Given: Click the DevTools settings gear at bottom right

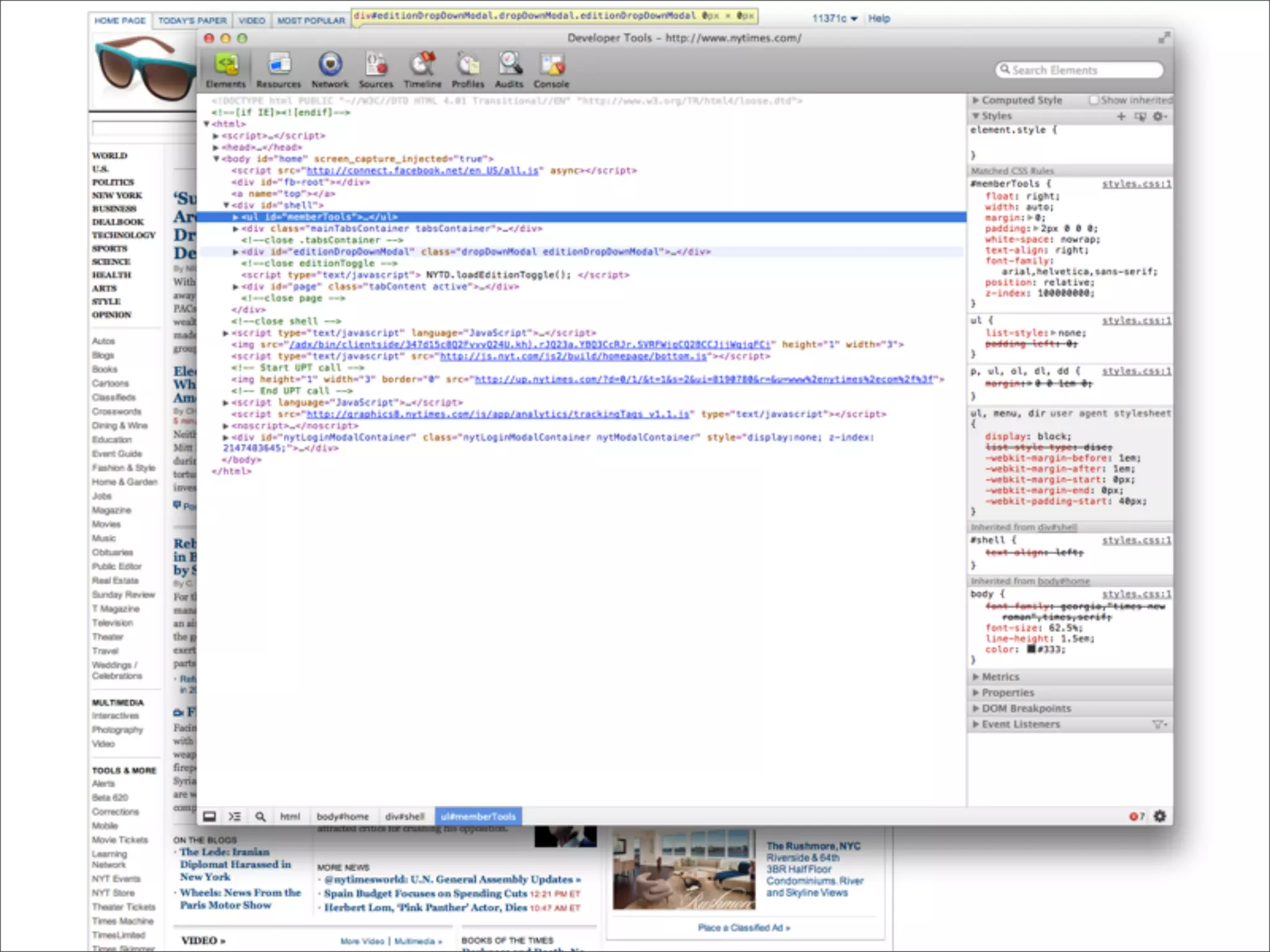Looking at the screenshot, I should 1160,816.
